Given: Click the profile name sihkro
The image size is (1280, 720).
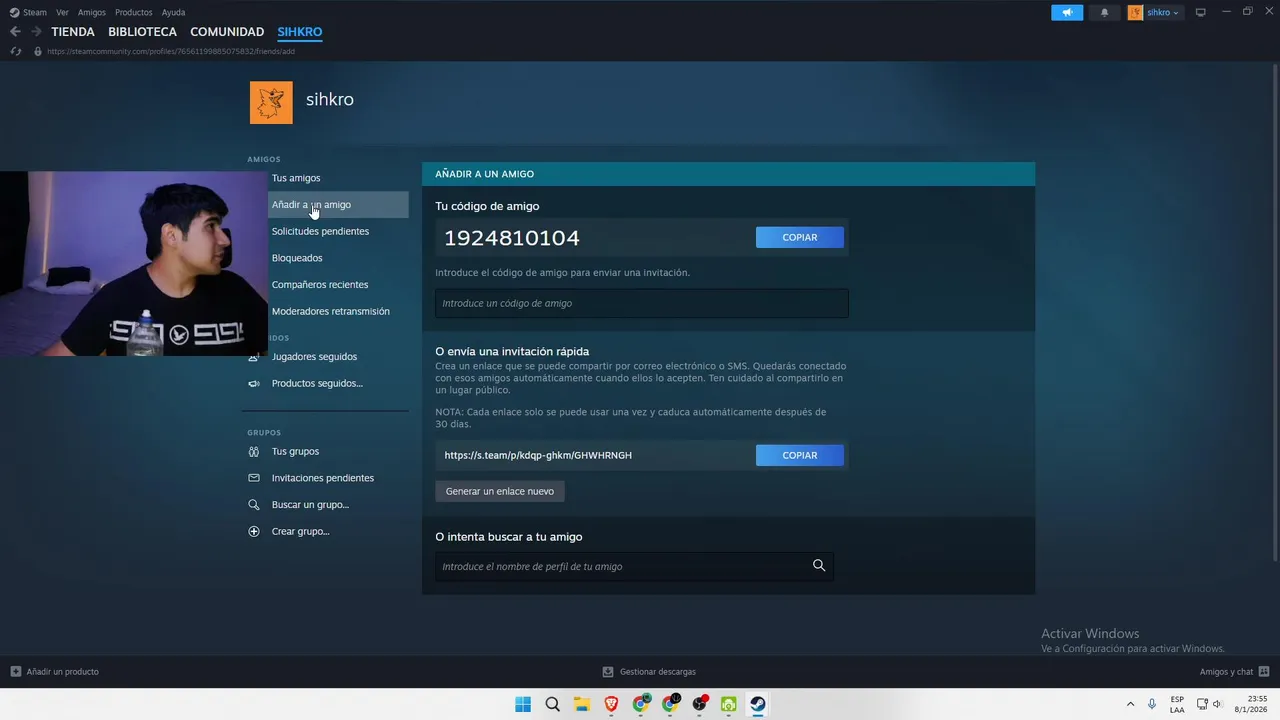Looking at the screenshot, I should pos(330,99).
